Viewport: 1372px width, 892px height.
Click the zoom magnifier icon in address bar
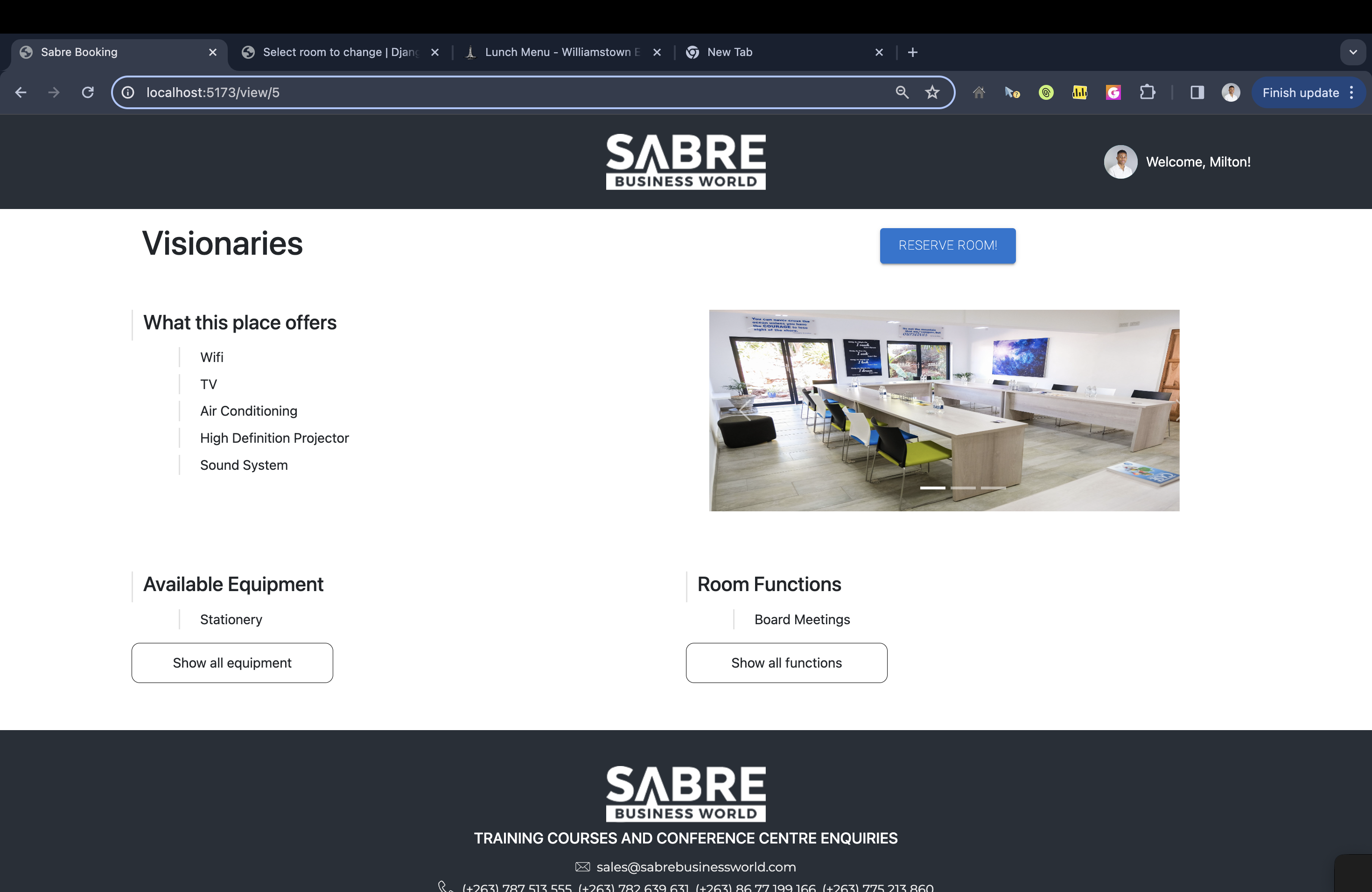point(902,92)
